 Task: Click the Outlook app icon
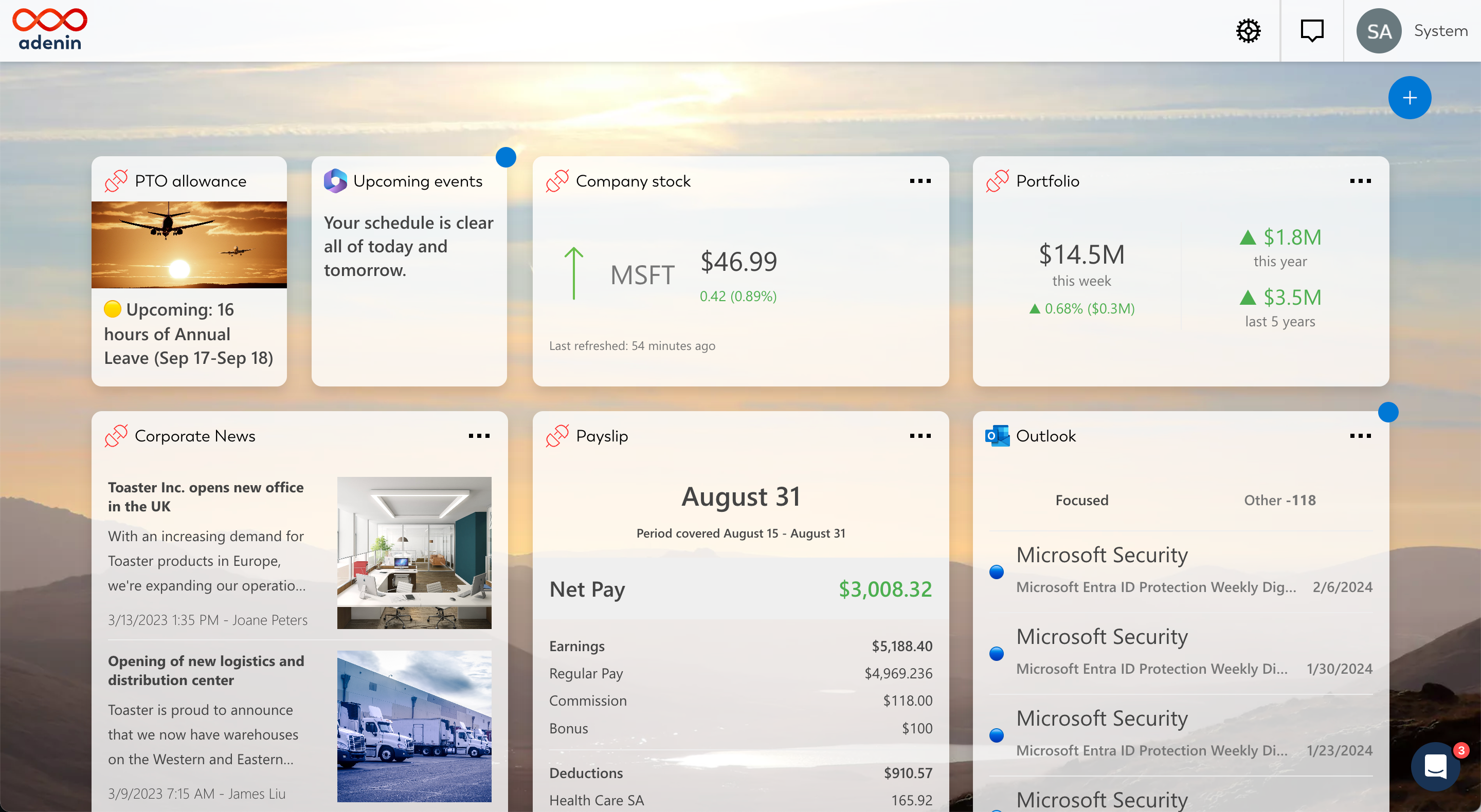pyautogui.click(x=998, y=436)
